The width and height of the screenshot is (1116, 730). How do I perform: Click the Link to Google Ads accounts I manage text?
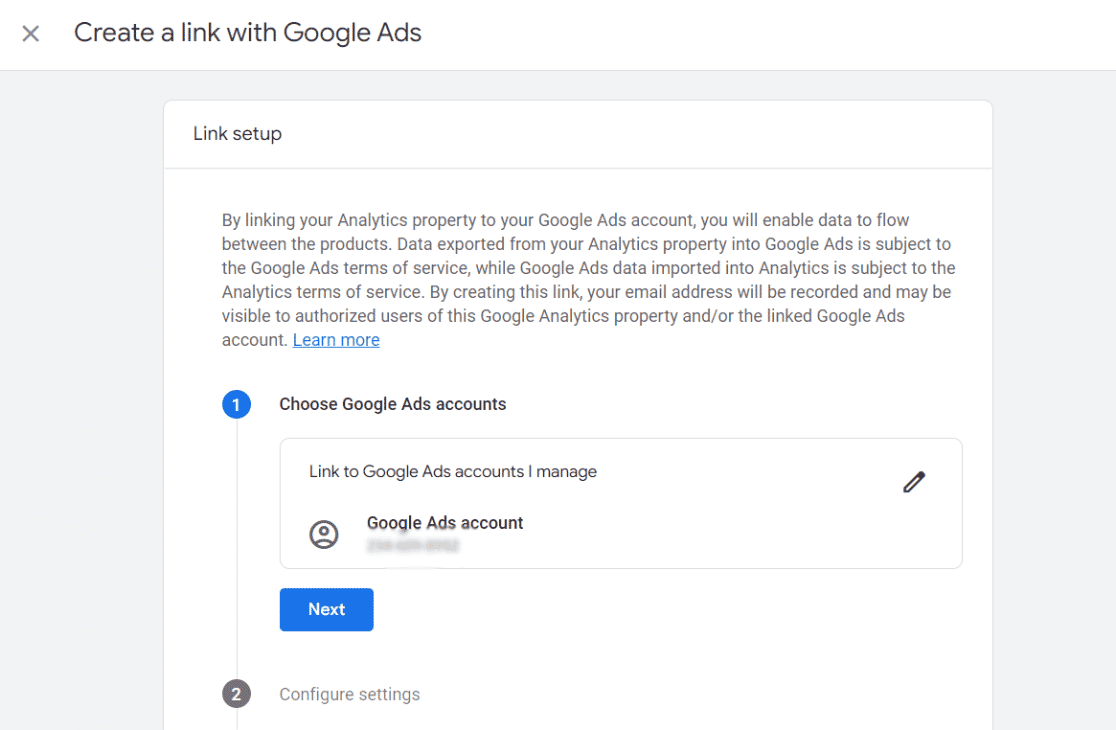pos(452,471)
